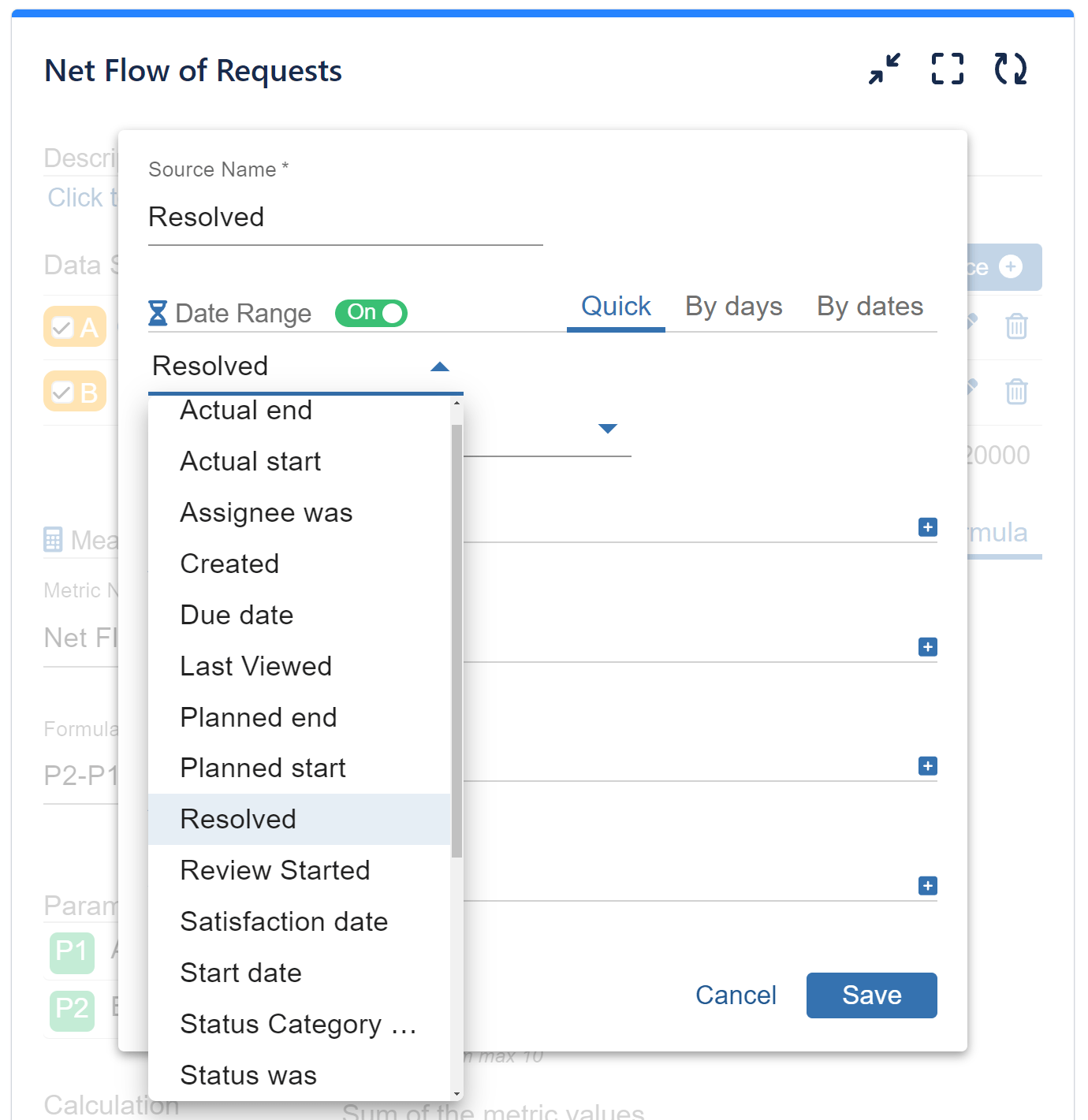Switch to the By dates tab
The image size is (1088, 1120).
coord(870,307)
